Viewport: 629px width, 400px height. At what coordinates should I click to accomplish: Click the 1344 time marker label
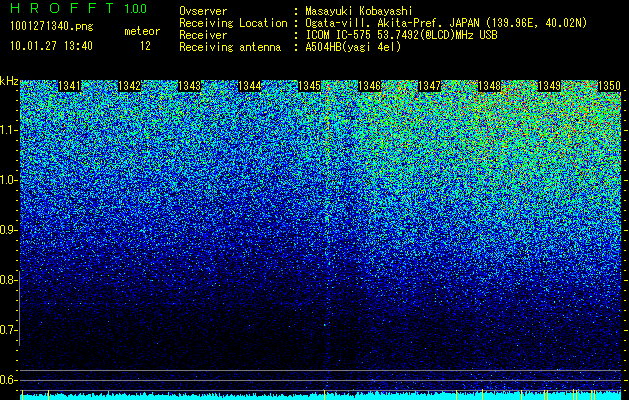250,86
